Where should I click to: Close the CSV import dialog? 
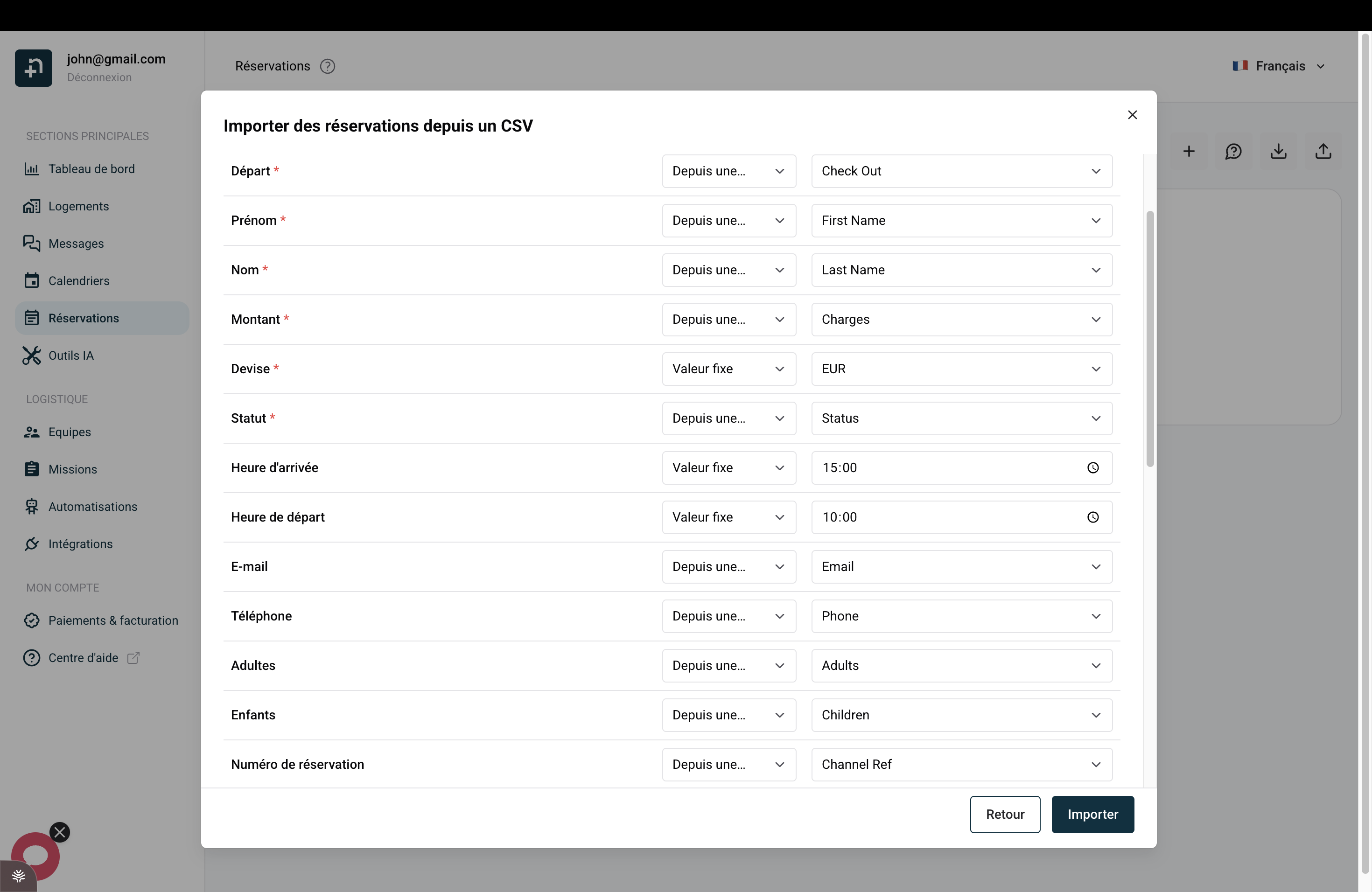point(1132,115)
